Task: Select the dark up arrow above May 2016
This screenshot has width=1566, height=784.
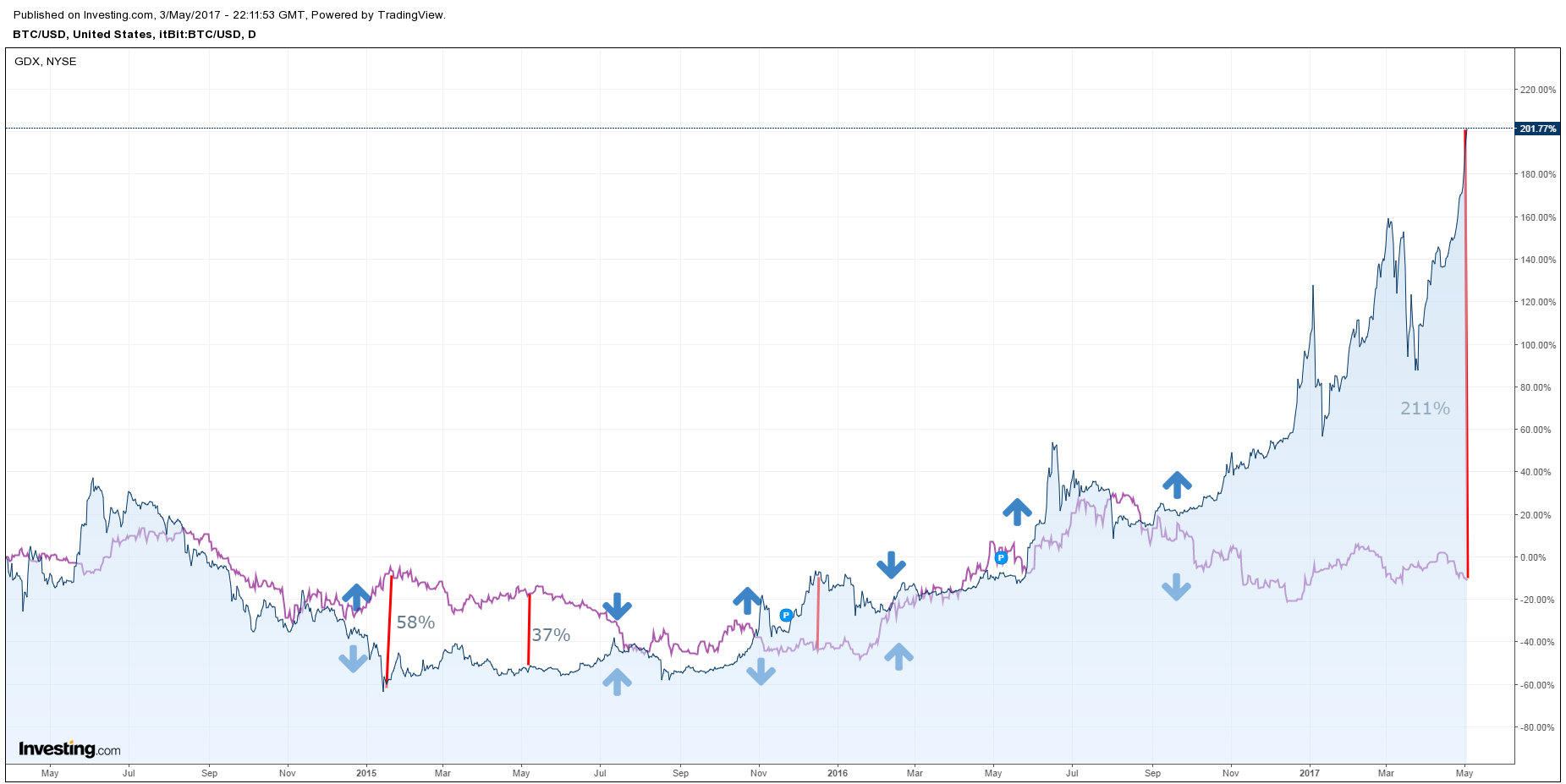Action: [x=1017, y=512]
